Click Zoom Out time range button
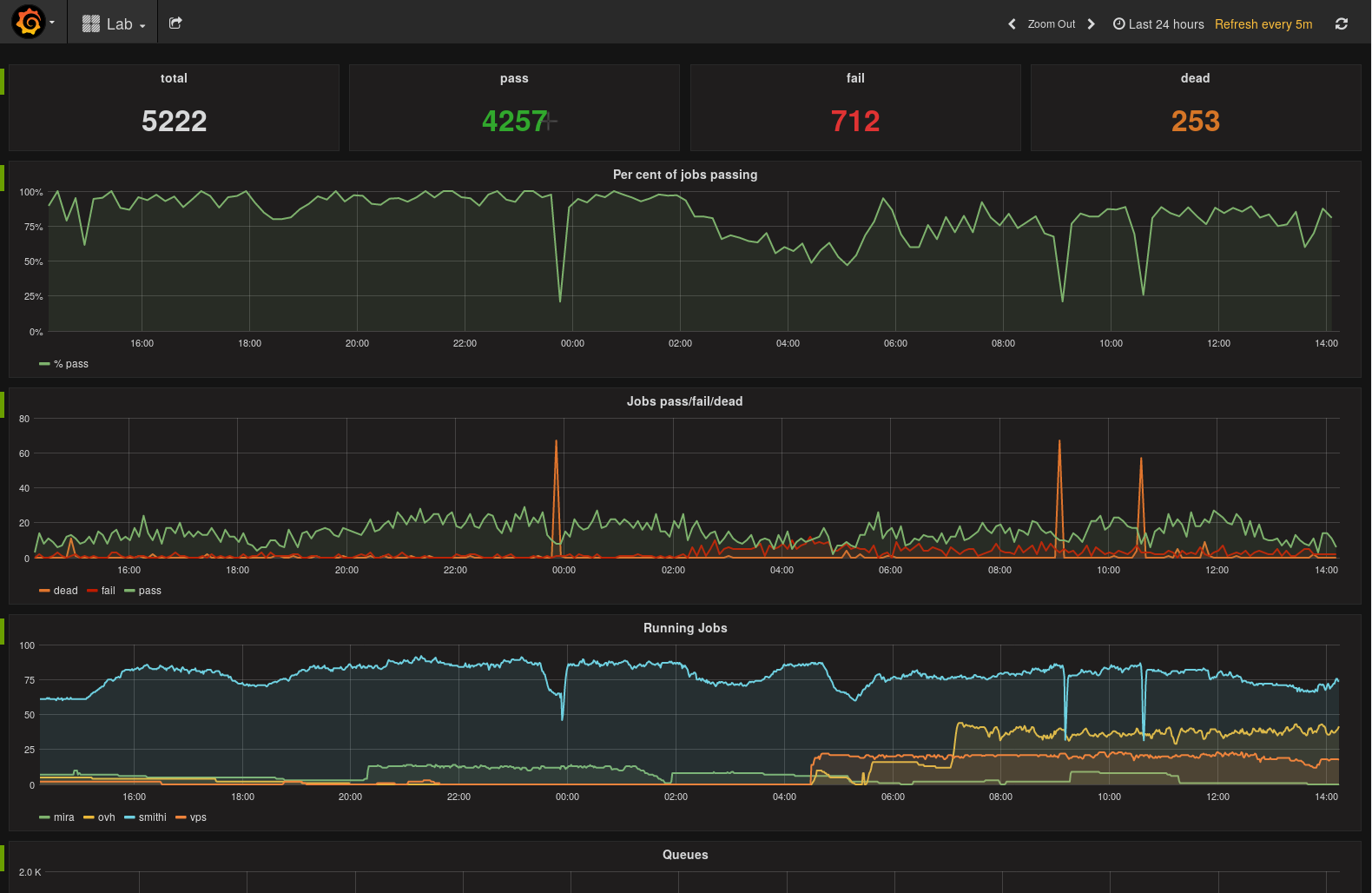This screenshot has width=1372, height=893. [x=1051, y=24]
